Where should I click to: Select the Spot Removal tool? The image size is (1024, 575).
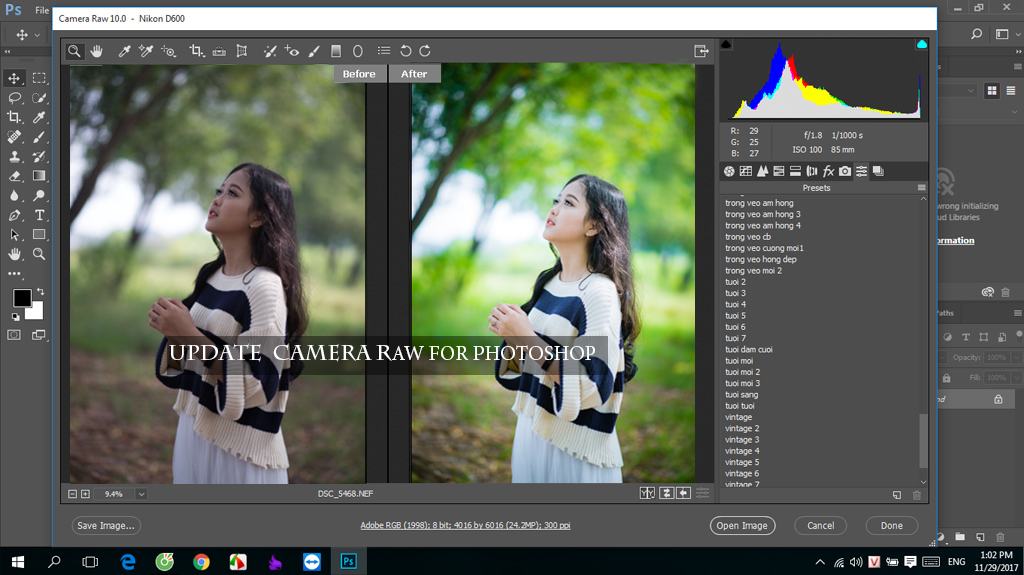pyautogui.click(x=270, y=51)
